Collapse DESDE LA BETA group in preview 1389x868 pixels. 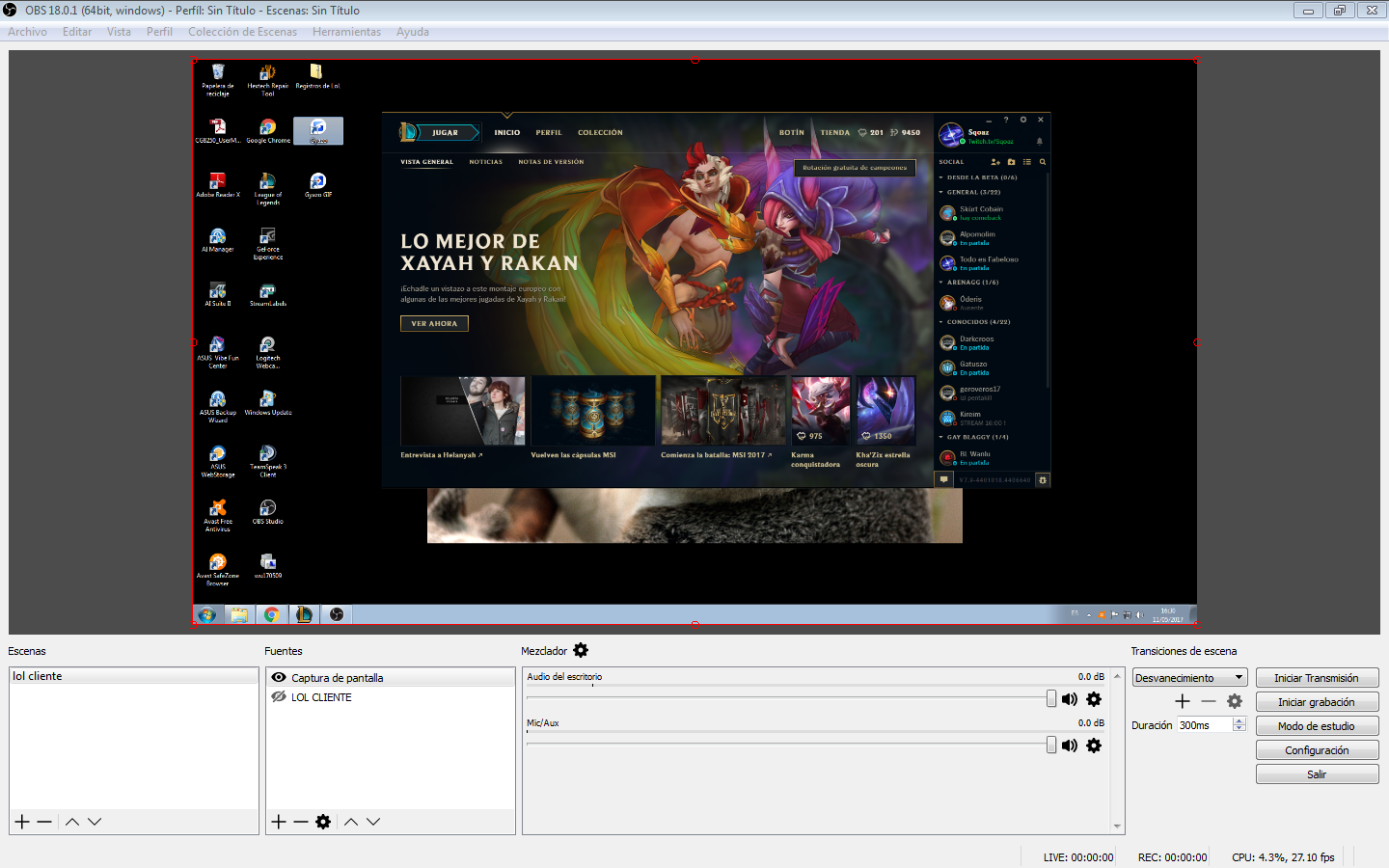941,177
